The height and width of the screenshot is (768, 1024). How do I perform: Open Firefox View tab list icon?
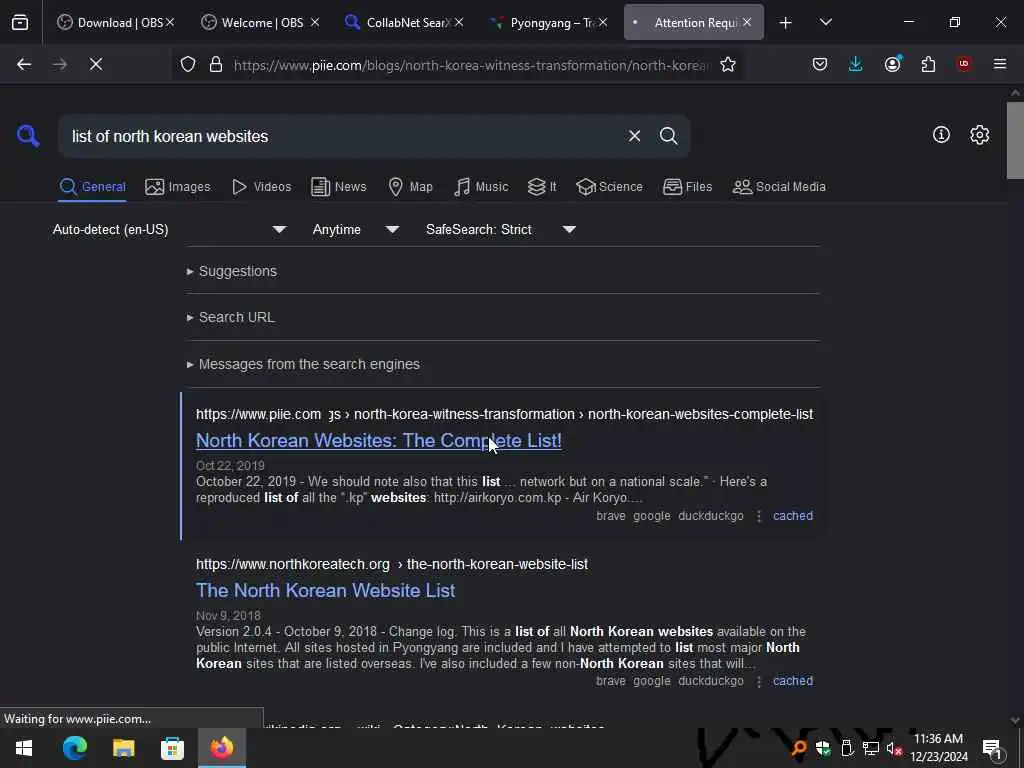(20, 23)
